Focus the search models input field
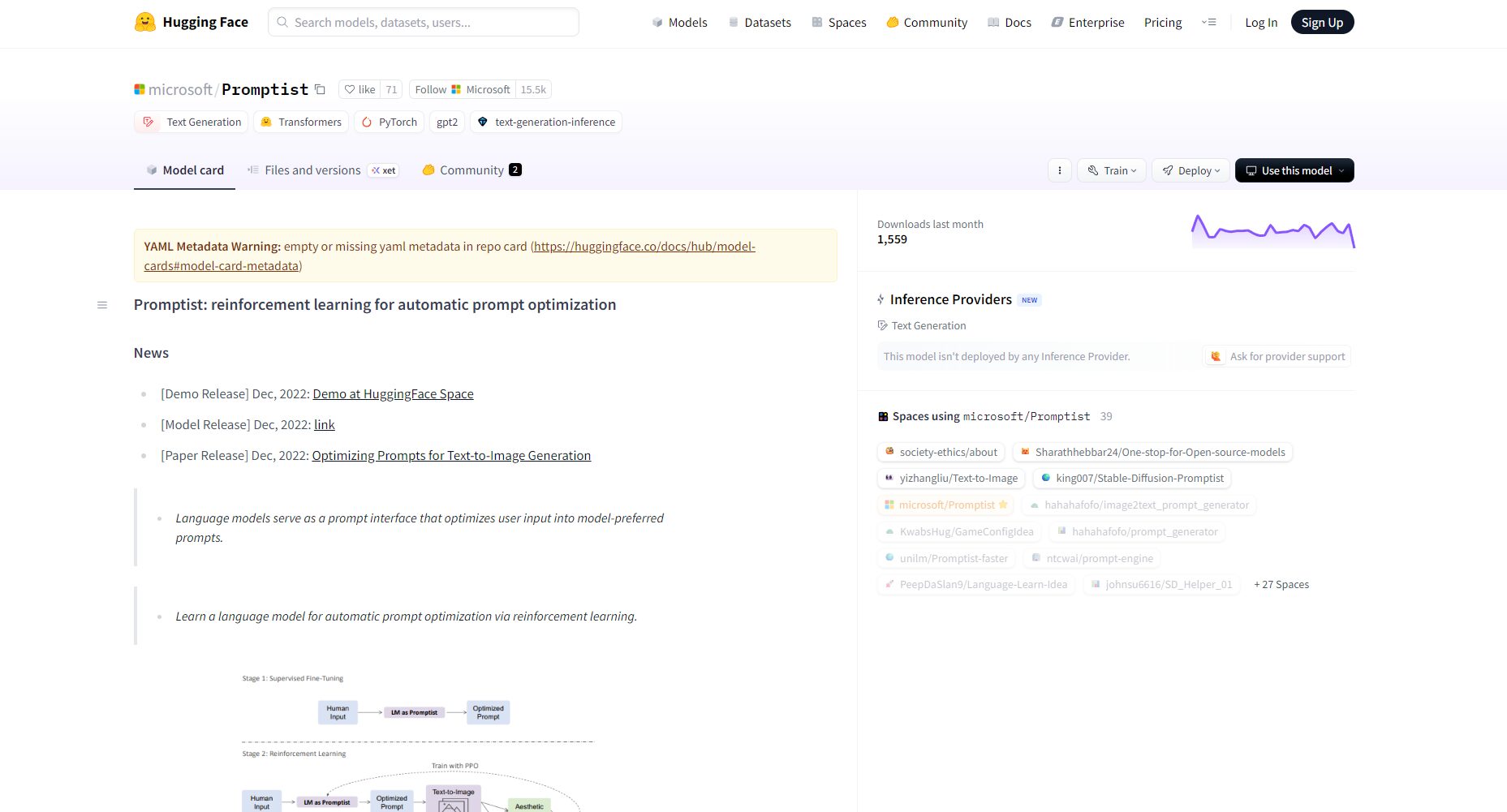This screenshot has height=812, width=1507. [x=424, y=22]
